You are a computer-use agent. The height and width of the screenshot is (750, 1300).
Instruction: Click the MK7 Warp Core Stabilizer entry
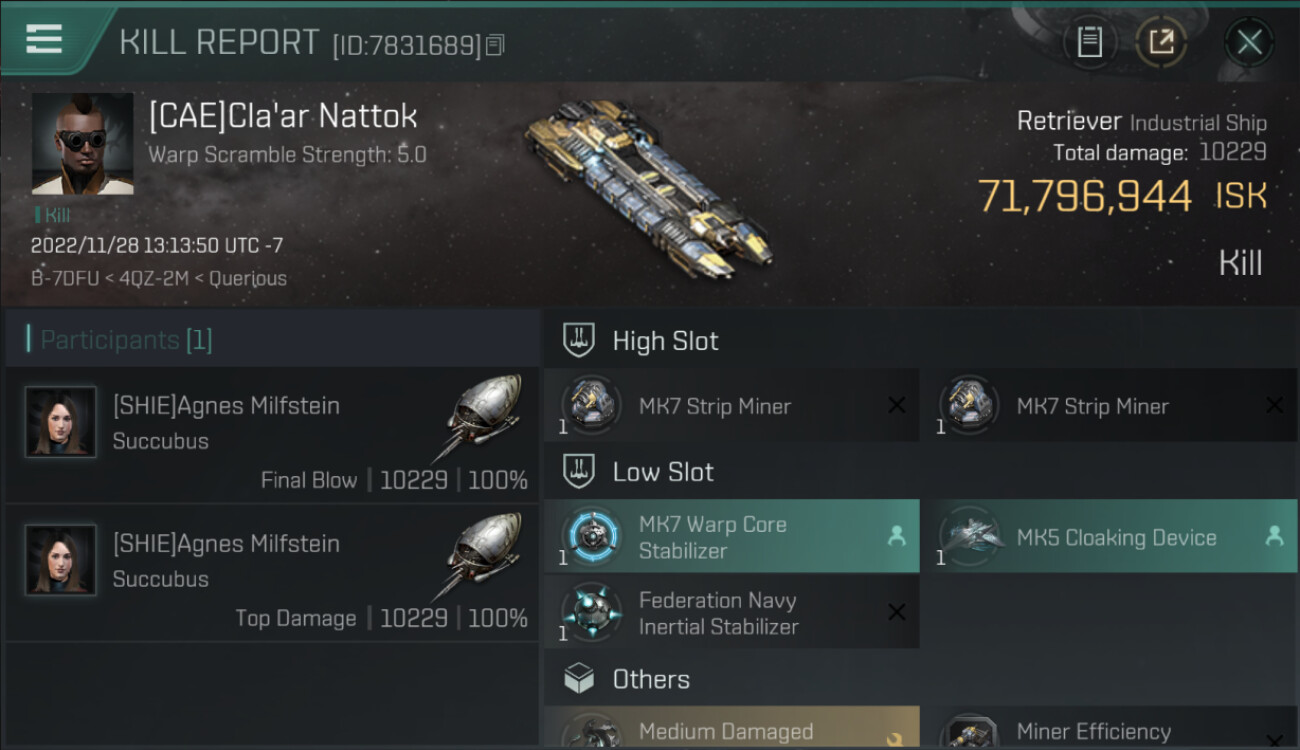(731, 537)
